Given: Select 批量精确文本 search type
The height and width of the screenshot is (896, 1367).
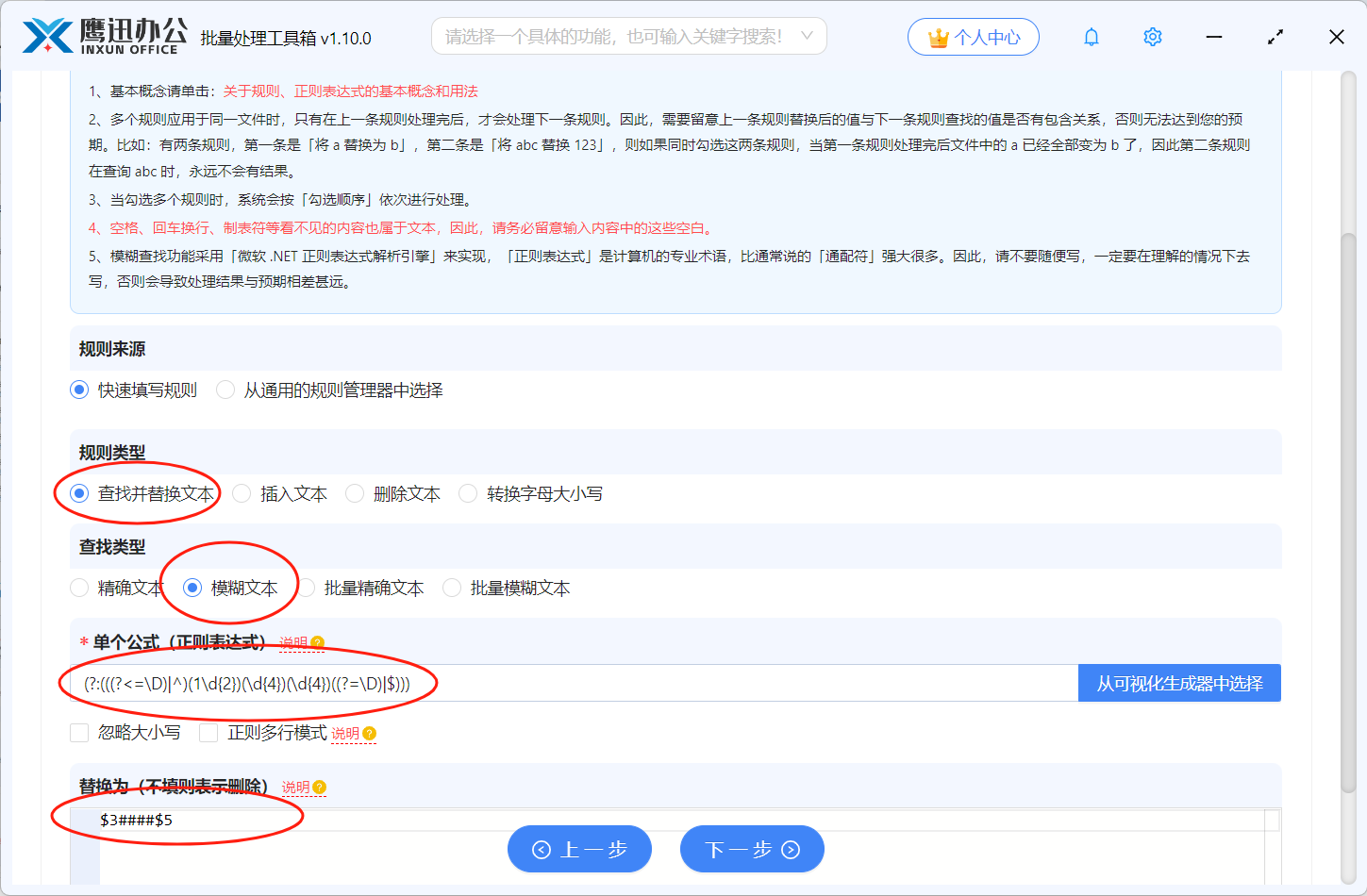Looking at the screenshot, I should [x=306, y=589].
